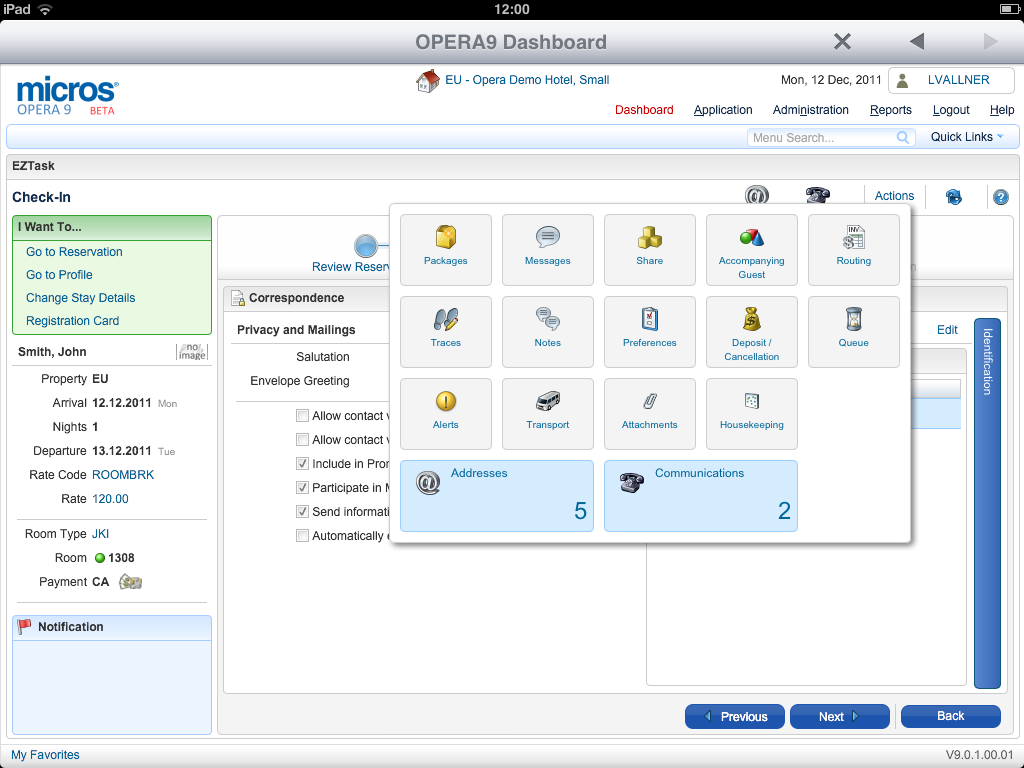Select Go to Profile link

tap(59, 275)
